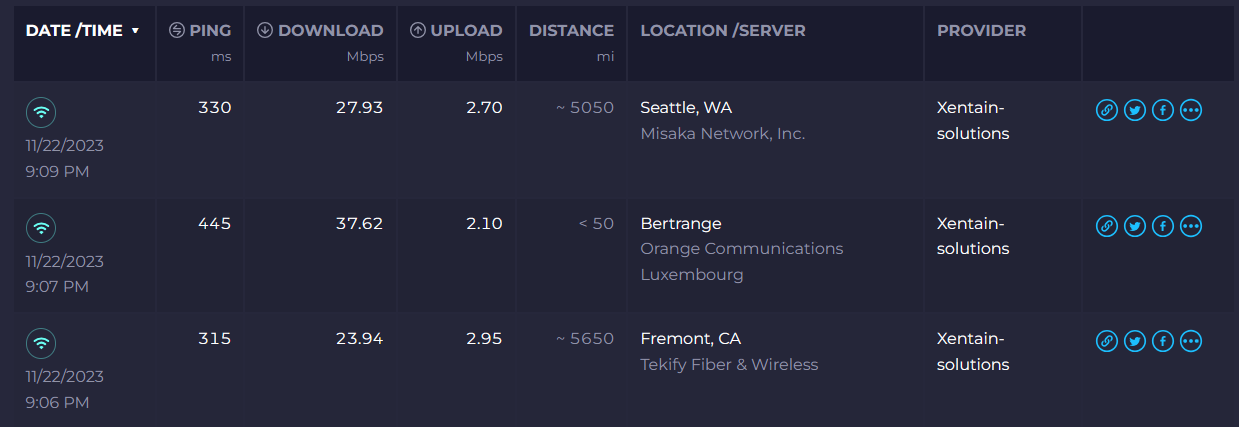Open more options for Fremont result
Viewport: 1239px width, 427px height.
(x=1190, y=342)
